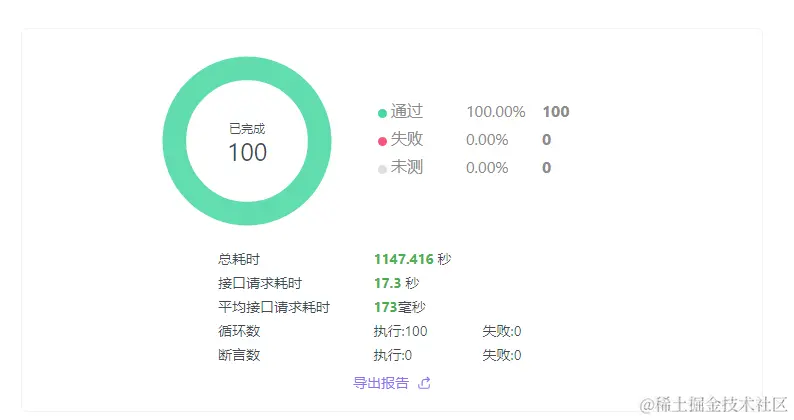Image resolution: width=794 pixels, height=420 pixels.
Task: Click 执行:100 in the 循环数 row
Action: [x=401, y=331]
